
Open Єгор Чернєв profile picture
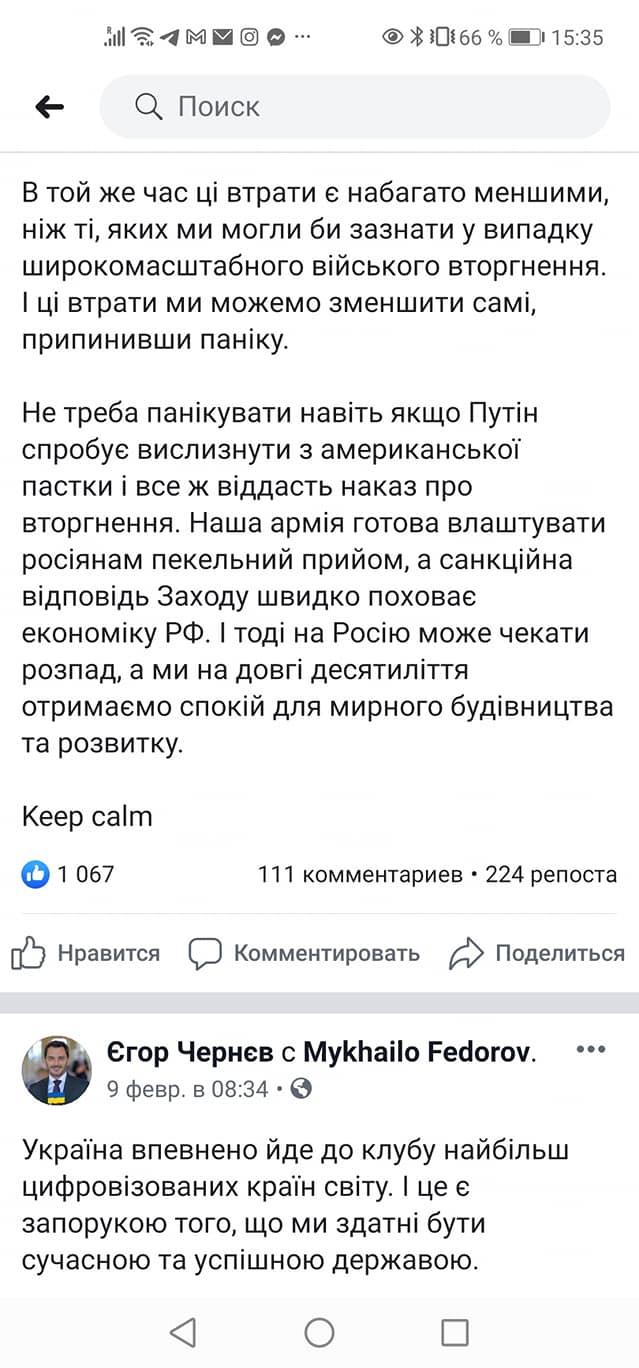coord(57,1069)
